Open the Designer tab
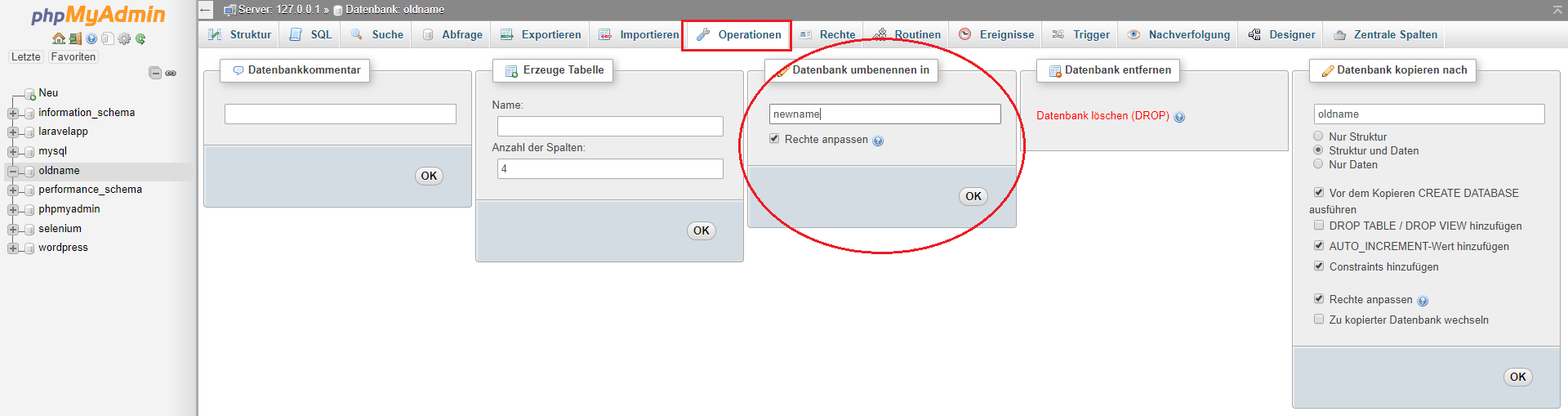Screen dimensions: 1568x416 1281,34
